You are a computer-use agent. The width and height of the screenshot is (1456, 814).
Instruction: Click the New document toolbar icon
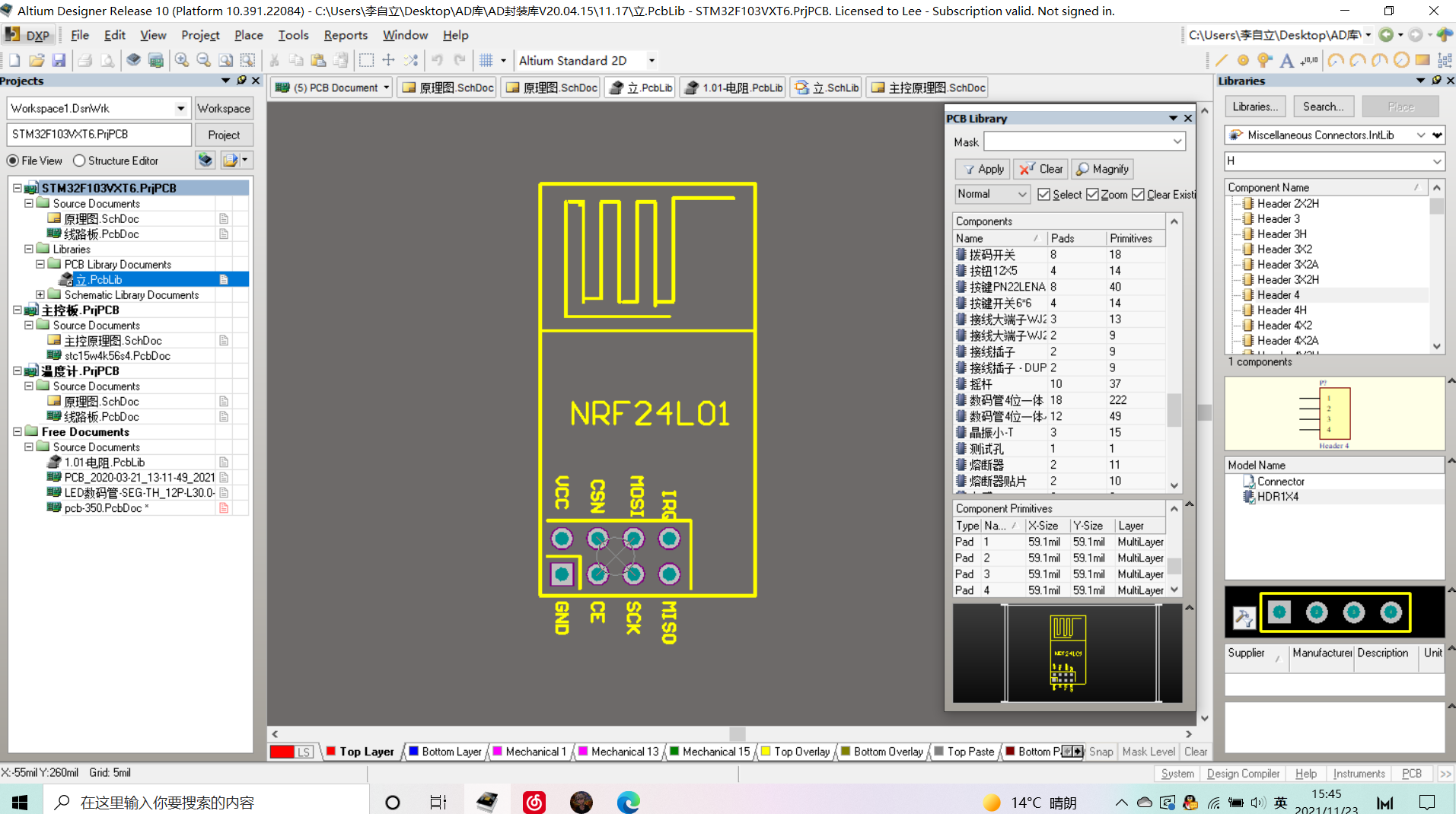14,60
